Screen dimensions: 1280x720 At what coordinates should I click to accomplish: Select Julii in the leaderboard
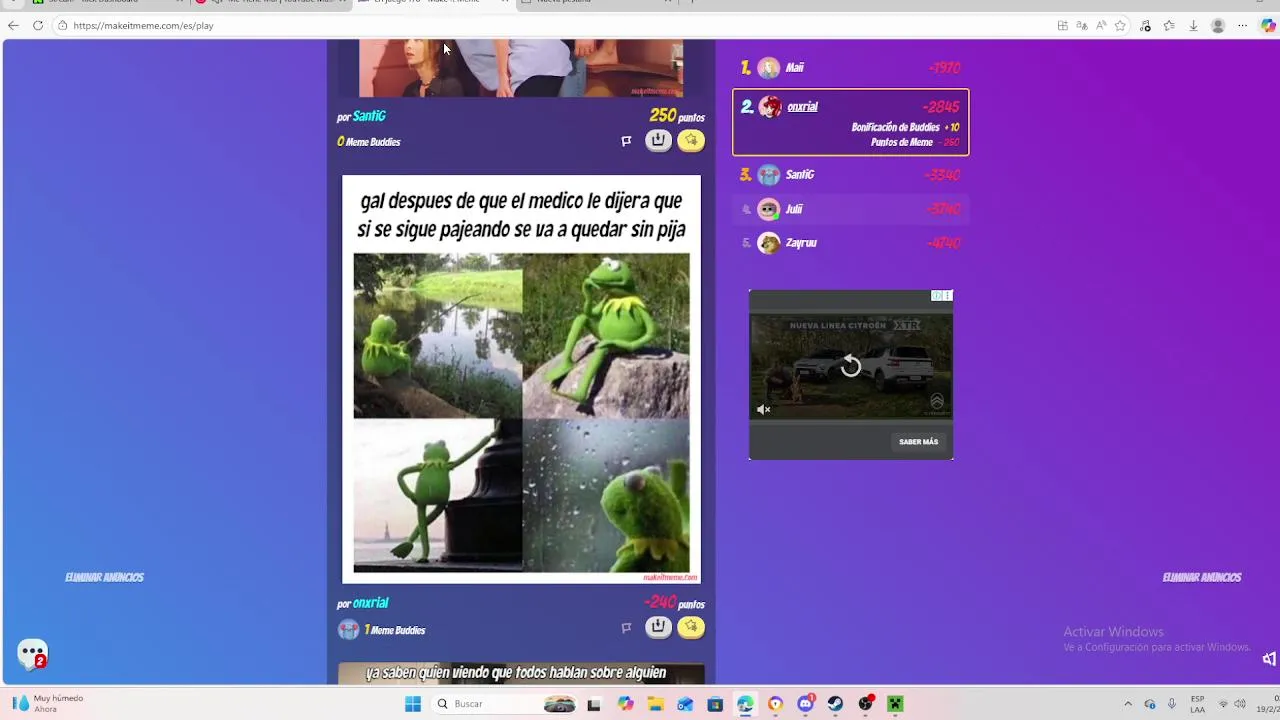coord(850,209)
